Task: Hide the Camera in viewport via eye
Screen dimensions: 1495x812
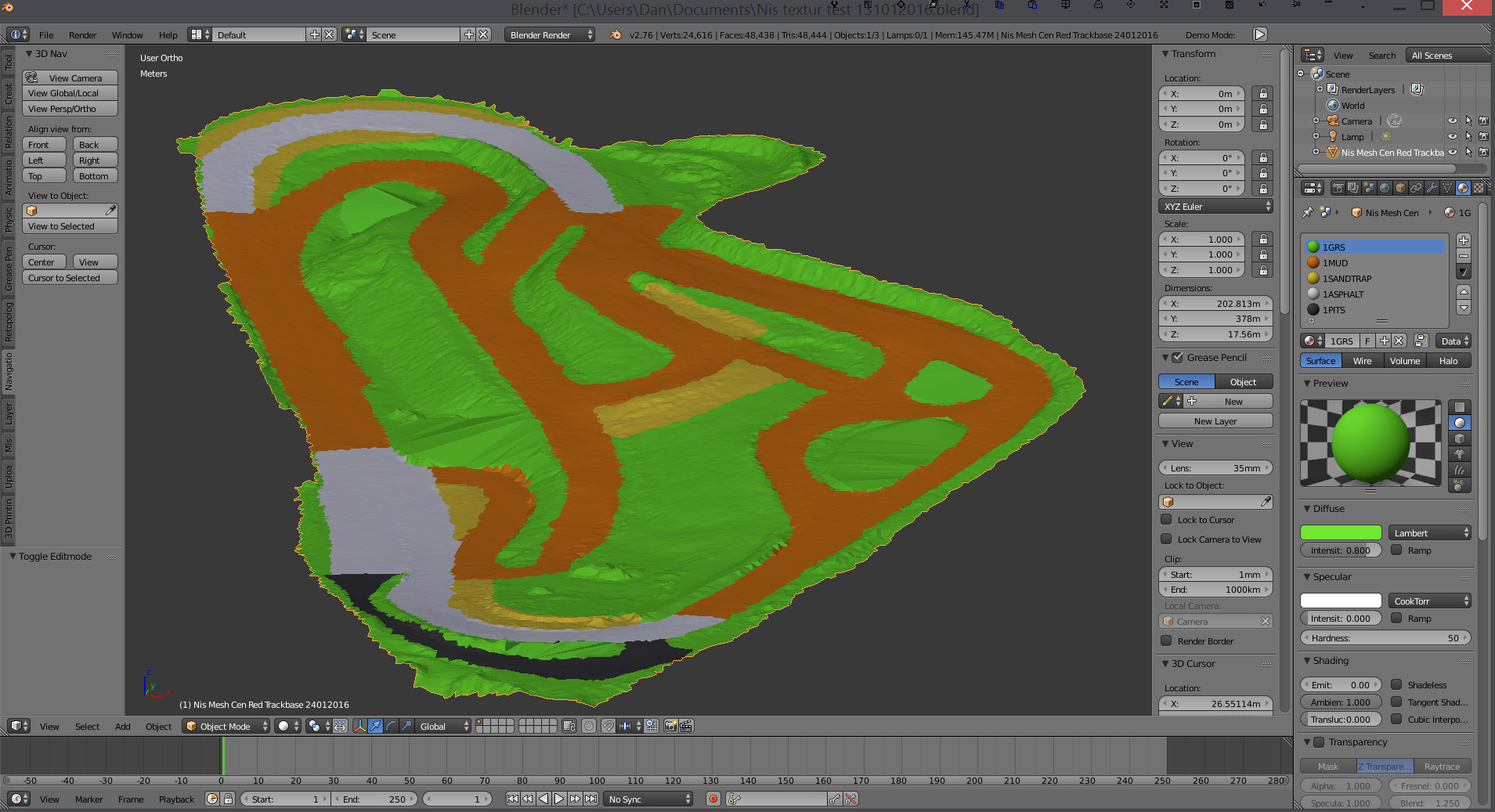Action: coord(1453,121)
